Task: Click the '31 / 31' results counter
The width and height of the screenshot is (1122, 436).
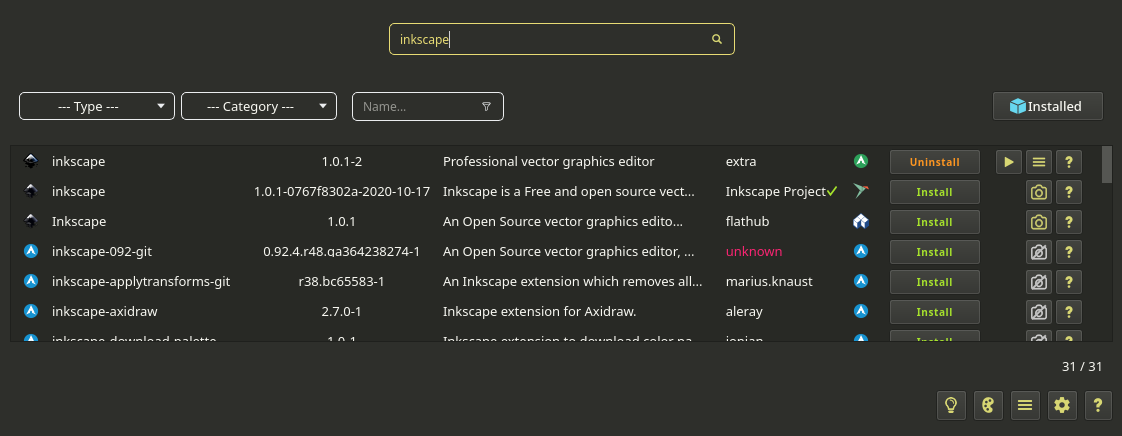Action: tap(1082, 367)
